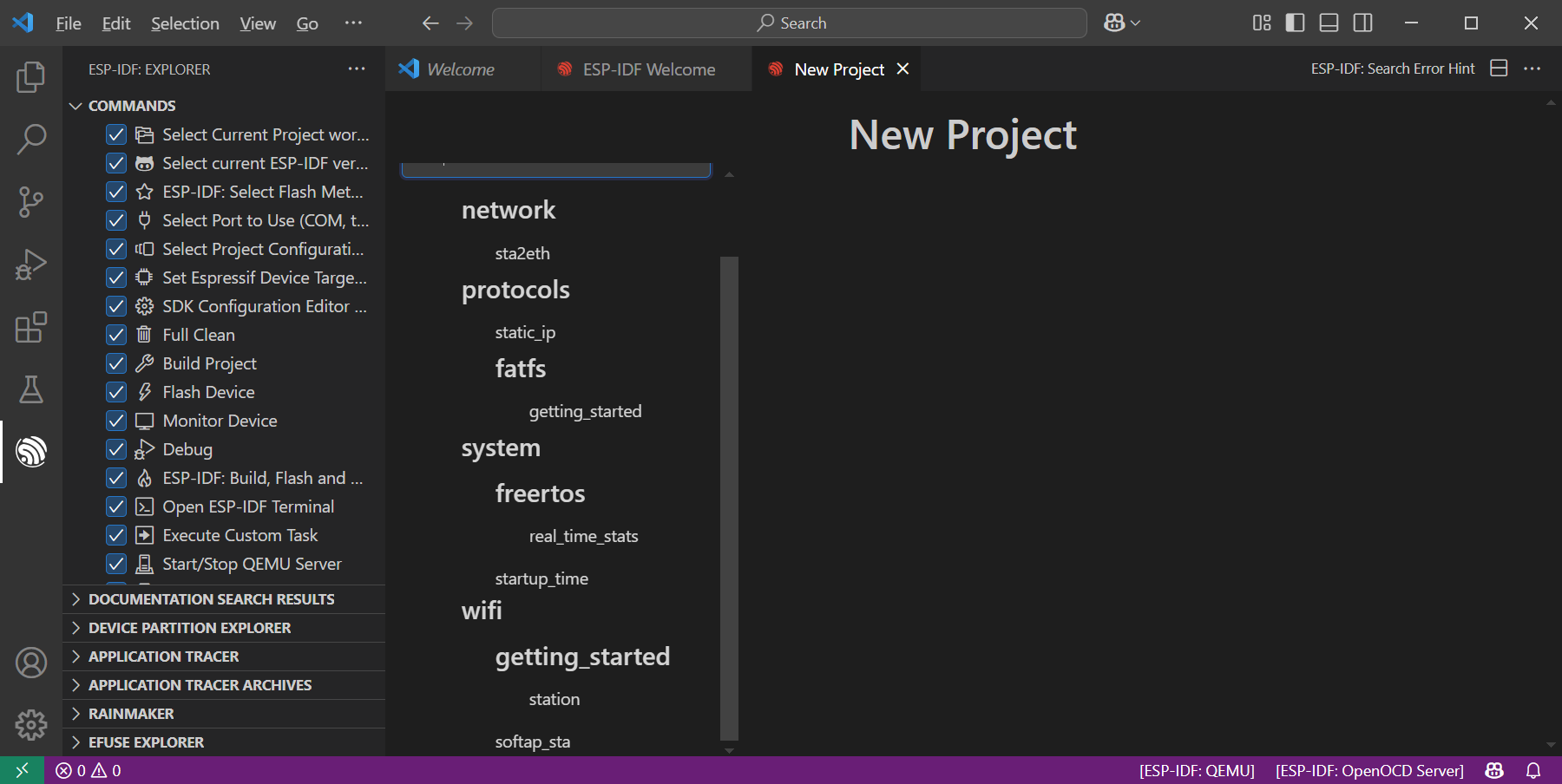Switch to the Welcome tab
Viewport: 1562px width, 784px height.
coord(463,69)
